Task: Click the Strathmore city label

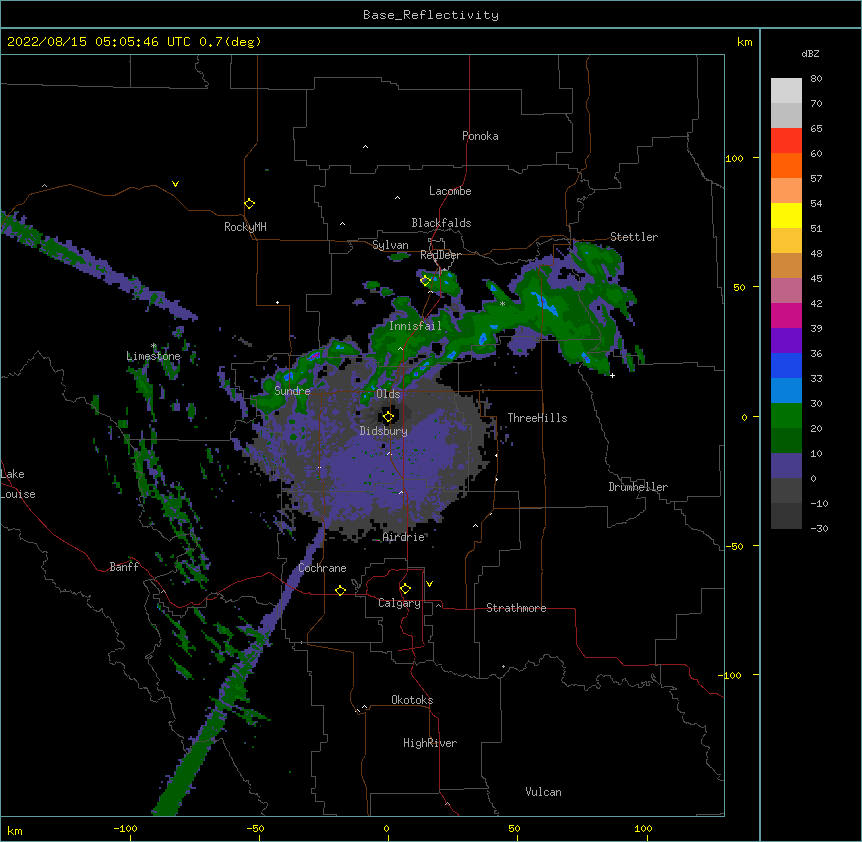Action: click(x=516, y=608)
